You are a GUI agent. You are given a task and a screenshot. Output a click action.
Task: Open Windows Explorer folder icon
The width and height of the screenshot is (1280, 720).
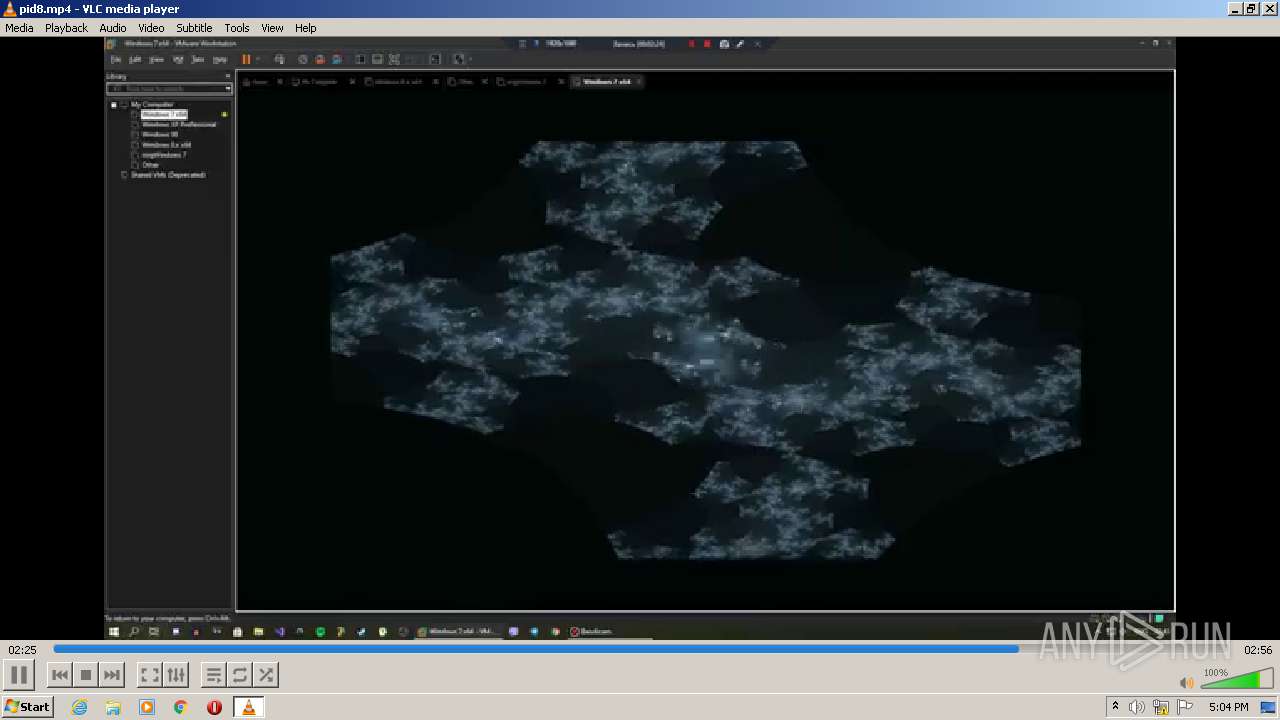click(113, 707)
